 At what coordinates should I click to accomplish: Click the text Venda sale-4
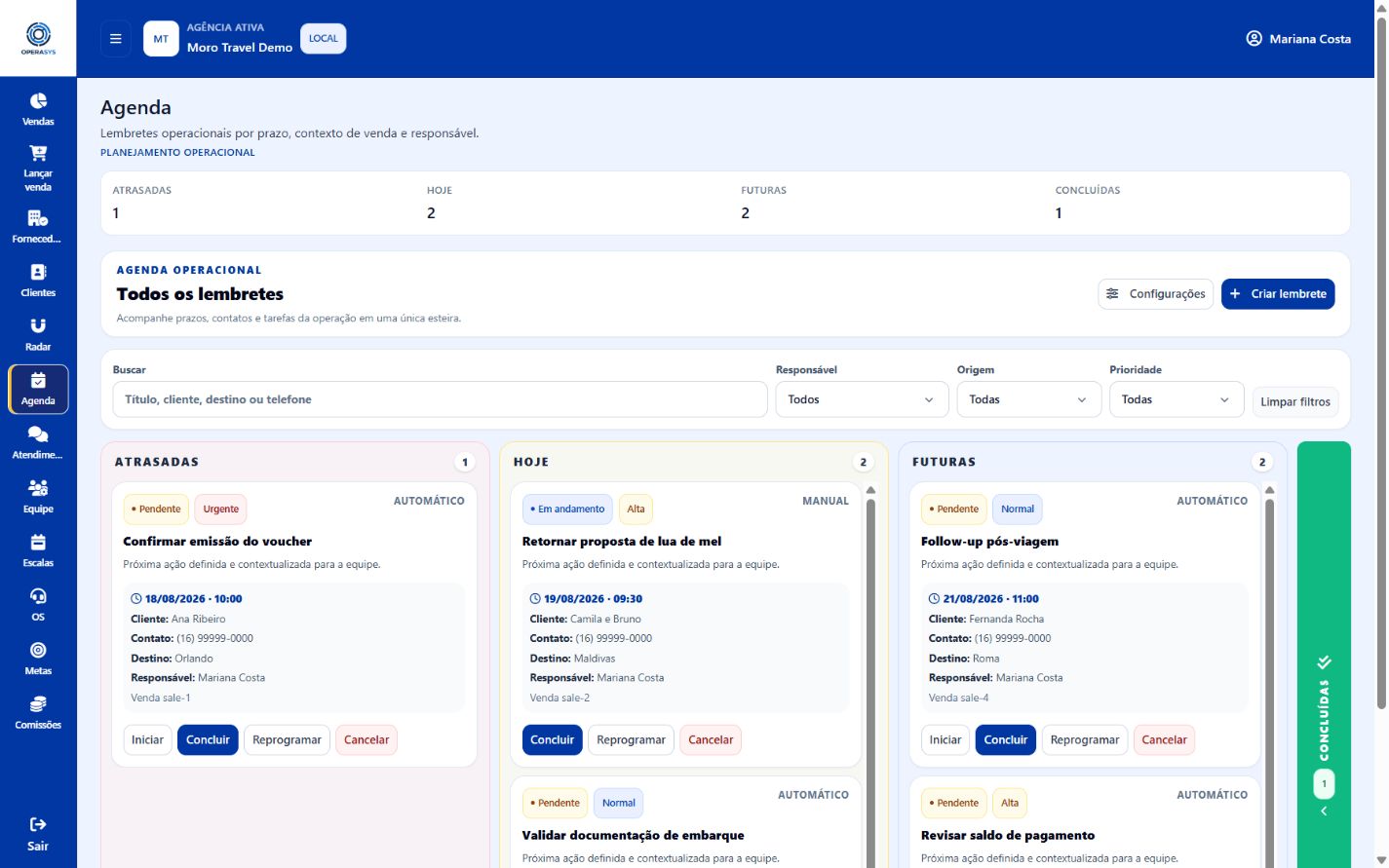point(959,698)
